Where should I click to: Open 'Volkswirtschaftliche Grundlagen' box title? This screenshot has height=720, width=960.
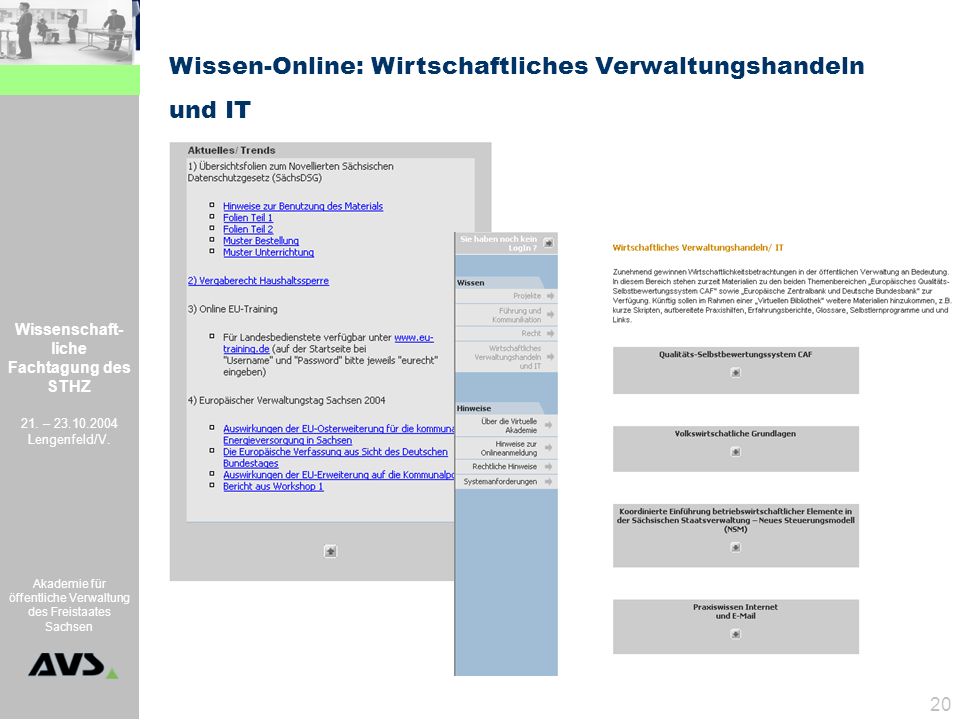click(735, 433)
